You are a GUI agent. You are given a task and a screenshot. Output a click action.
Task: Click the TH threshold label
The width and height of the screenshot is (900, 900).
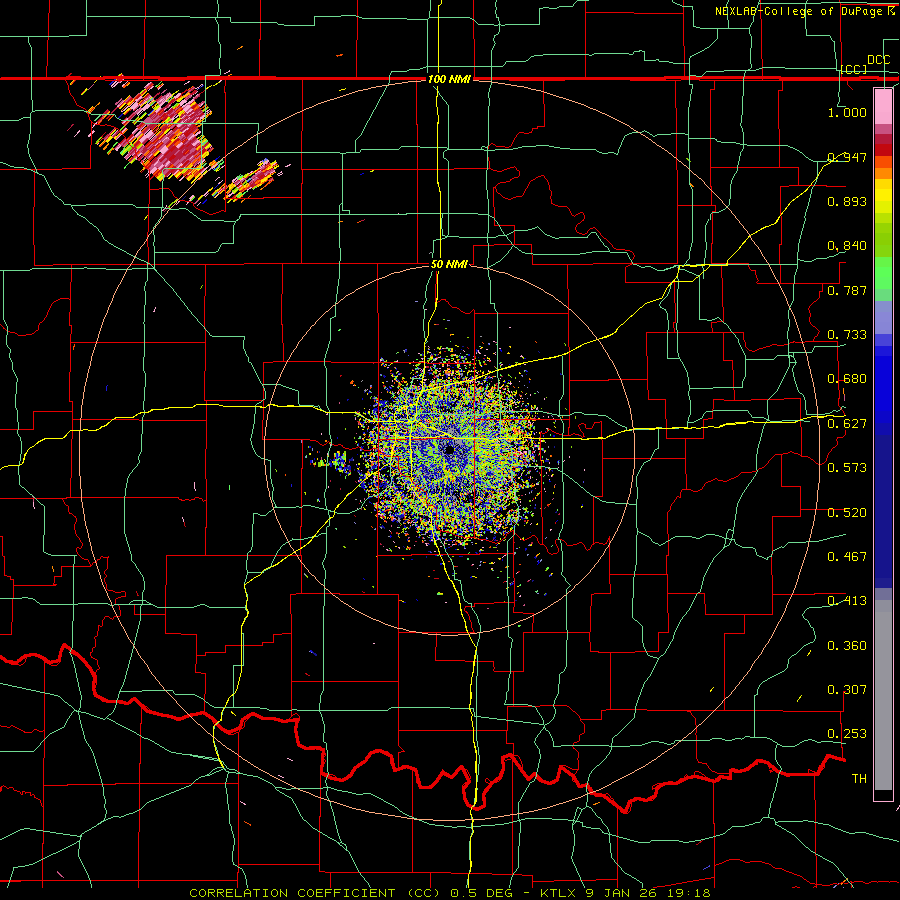coord(859,779)
